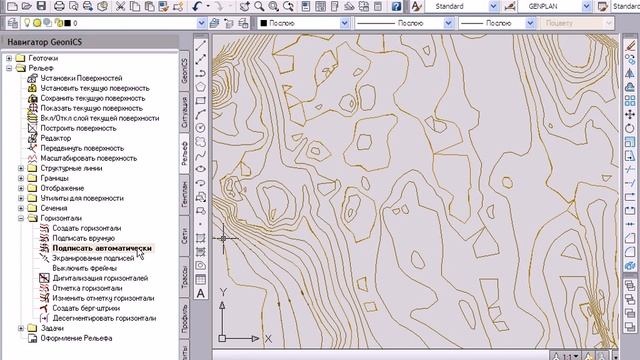Click the Undo arrow icon
The width and height of the screenshot is (640, 360).
[x=197, y=6]
